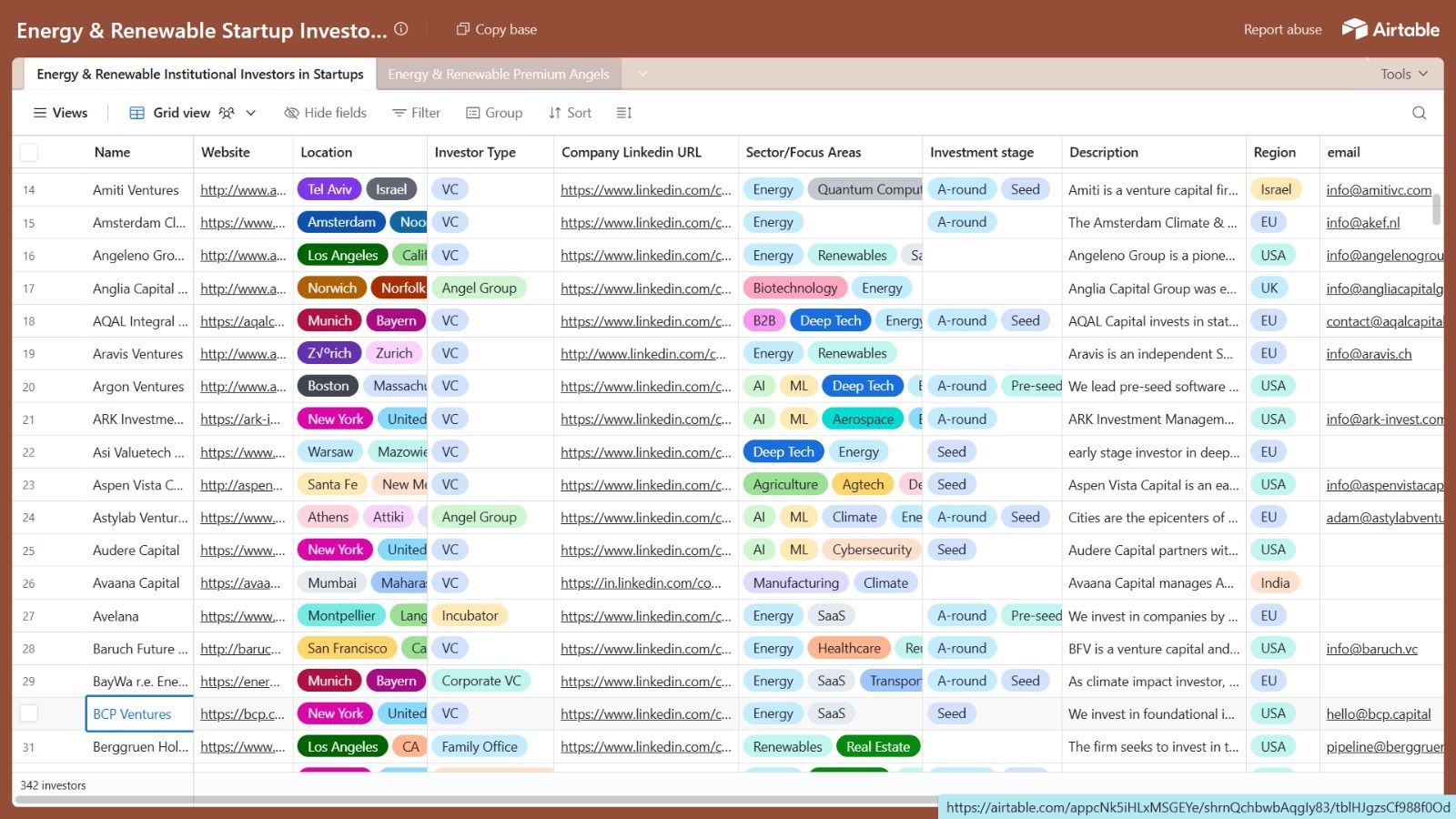Image resolution: width=1456 pixels, height=819 pixels.
Task: Click the Israel region tag
Action: point(1276,189)
